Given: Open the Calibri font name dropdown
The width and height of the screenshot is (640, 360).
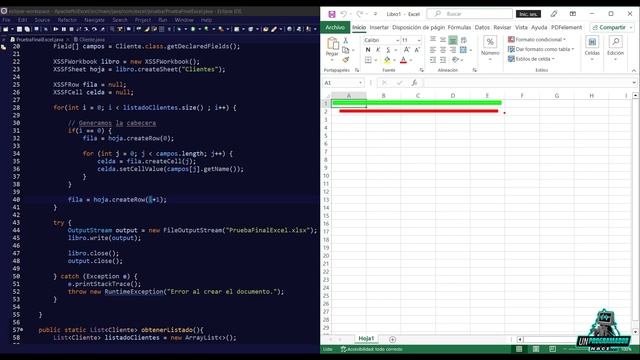Looking at the screenshot, I should tap(397, 40).
